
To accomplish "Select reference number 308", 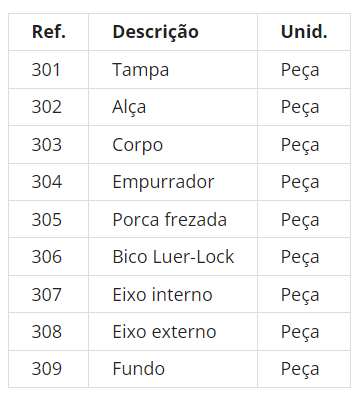I will [x=49, y=332].
